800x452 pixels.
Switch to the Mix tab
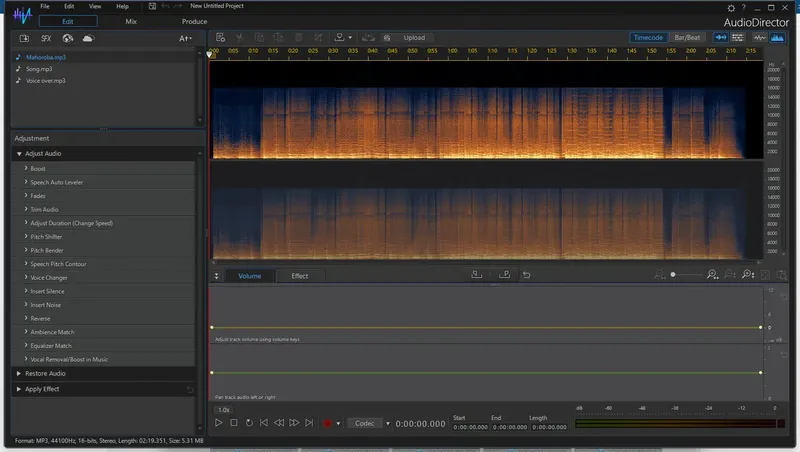click(x=131, y=21)
